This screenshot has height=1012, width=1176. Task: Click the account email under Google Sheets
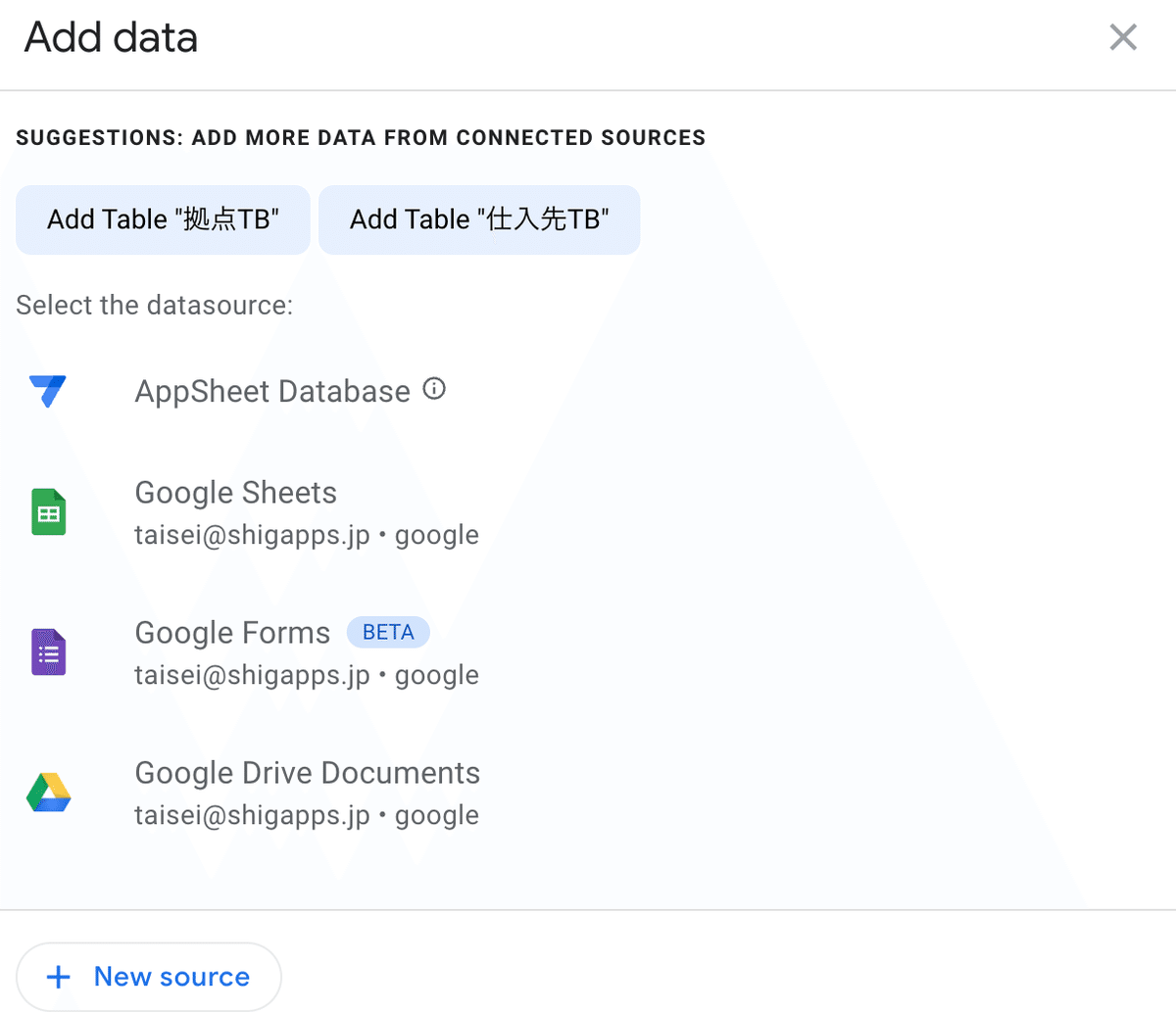click(x=252, y=536)
